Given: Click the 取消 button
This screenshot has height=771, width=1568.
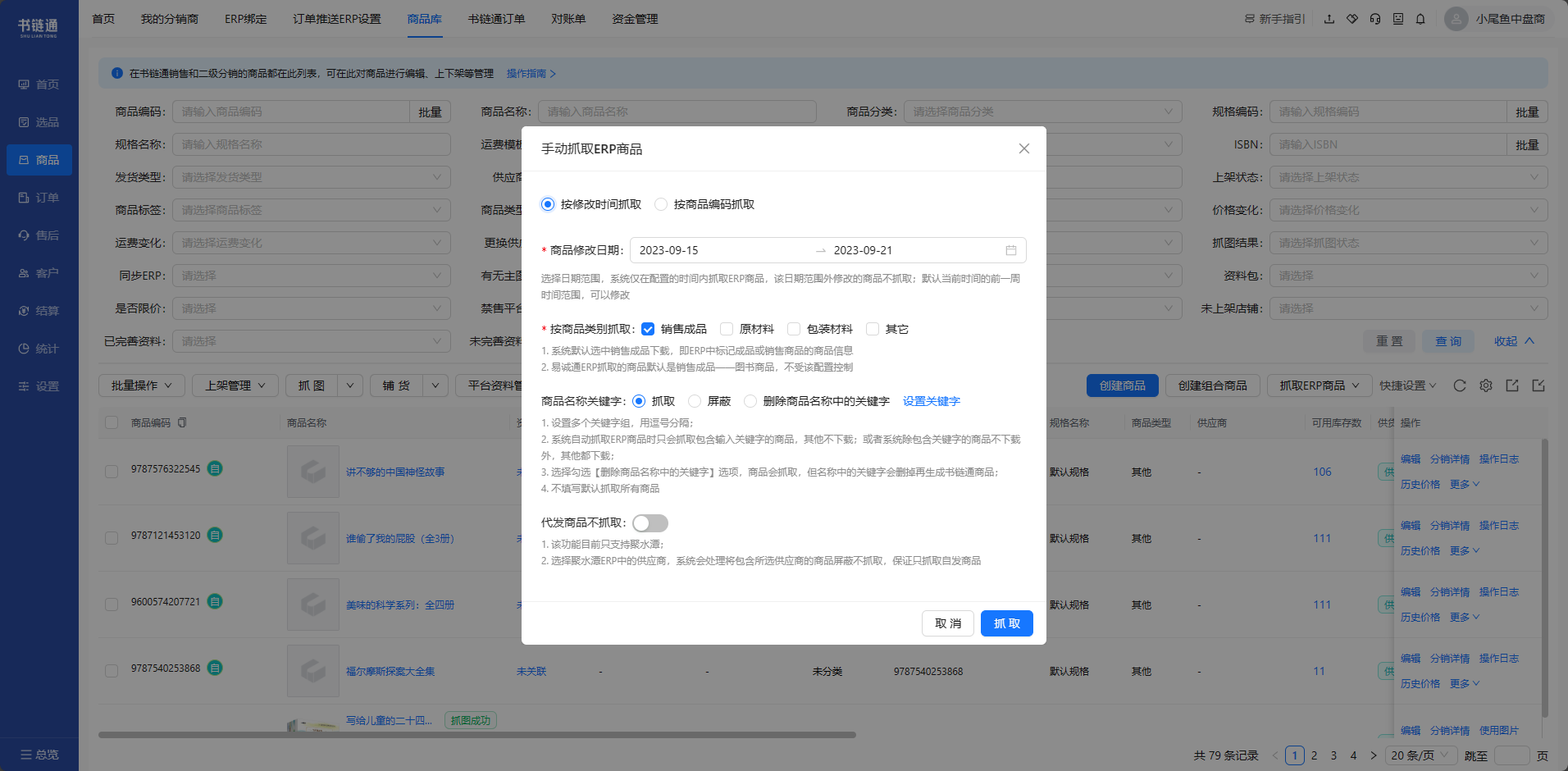Looking at the screenshot, I should tap(948, 623).
